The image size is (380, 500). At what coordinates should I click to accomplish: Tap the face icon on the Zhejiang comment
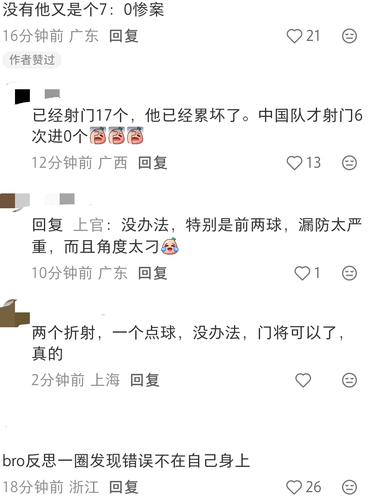[x=349, y=487]
